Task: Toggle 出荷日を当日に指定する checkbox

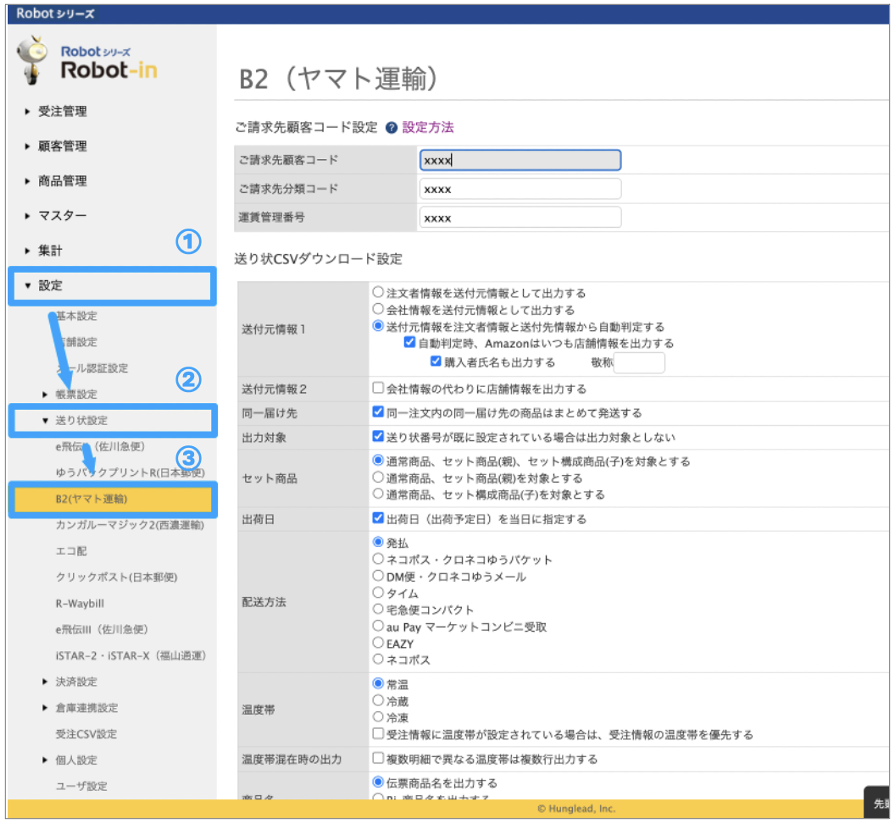Action: [x=378, y=518]
